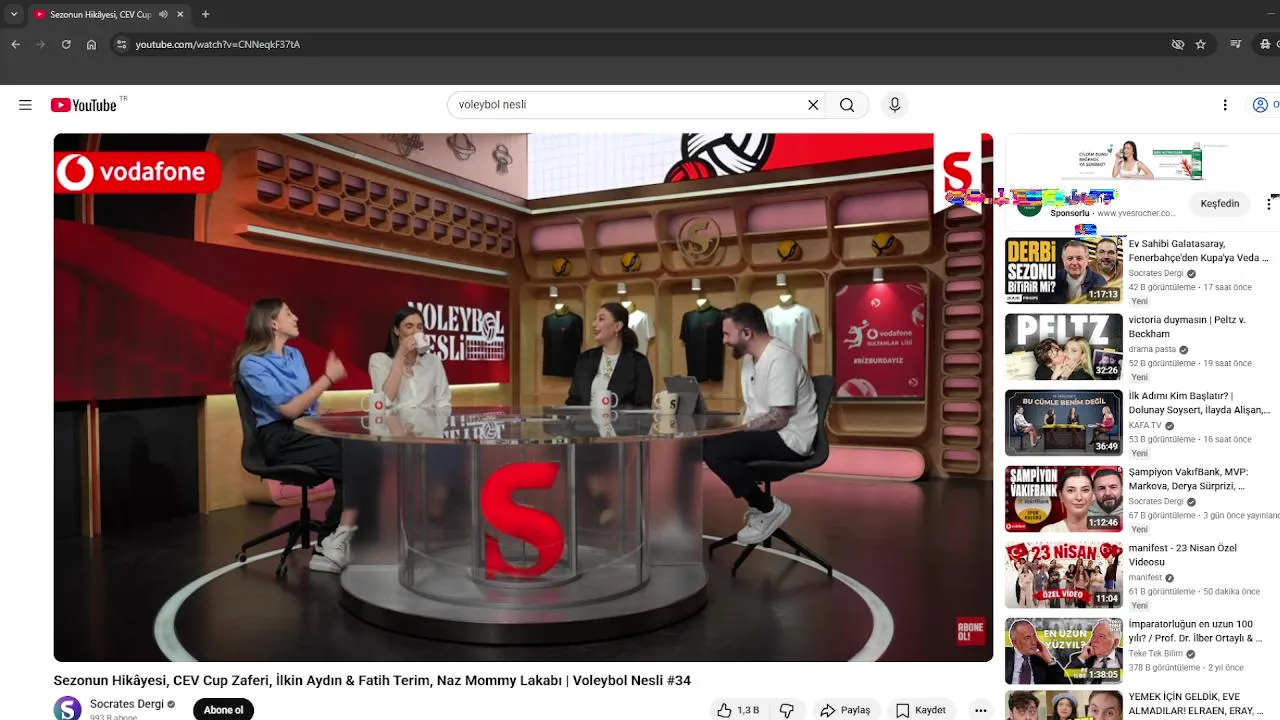Open Ev Sahibi Galatasaray video title
The height and width of the screenshot is (720, 1280).
(1198, 251)
